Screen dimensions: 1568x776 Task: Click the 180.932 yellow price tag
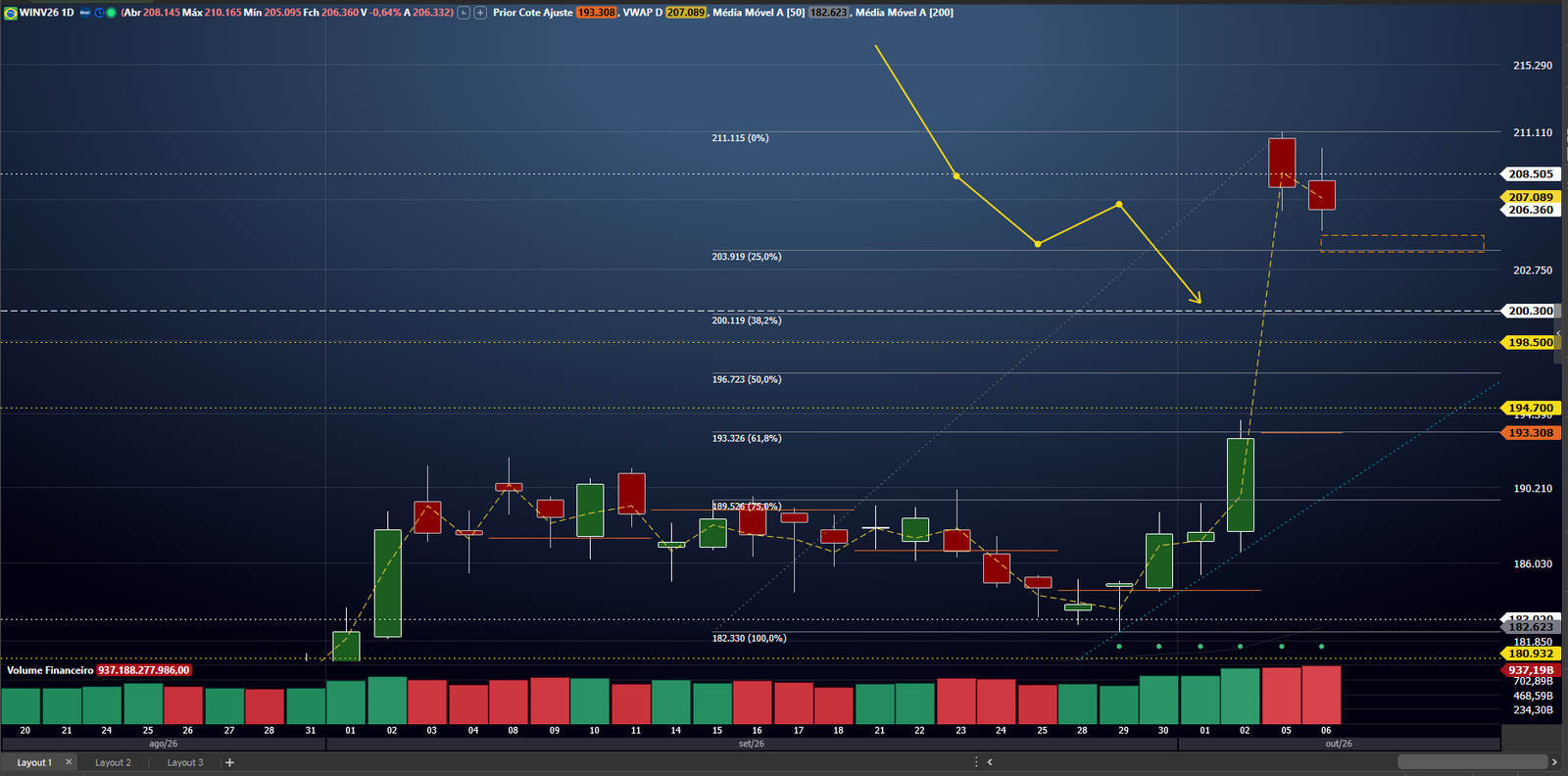(x=1530, y=654)
